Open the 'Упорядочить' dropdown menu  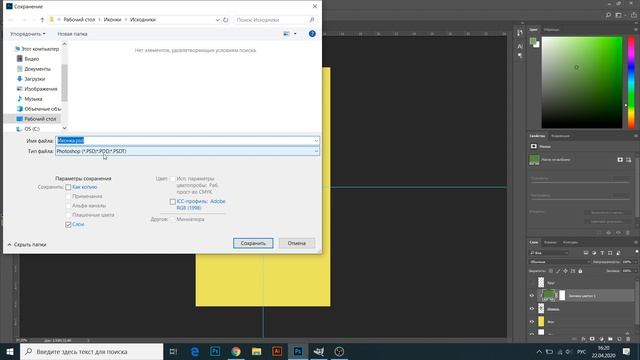pos(27,34)
